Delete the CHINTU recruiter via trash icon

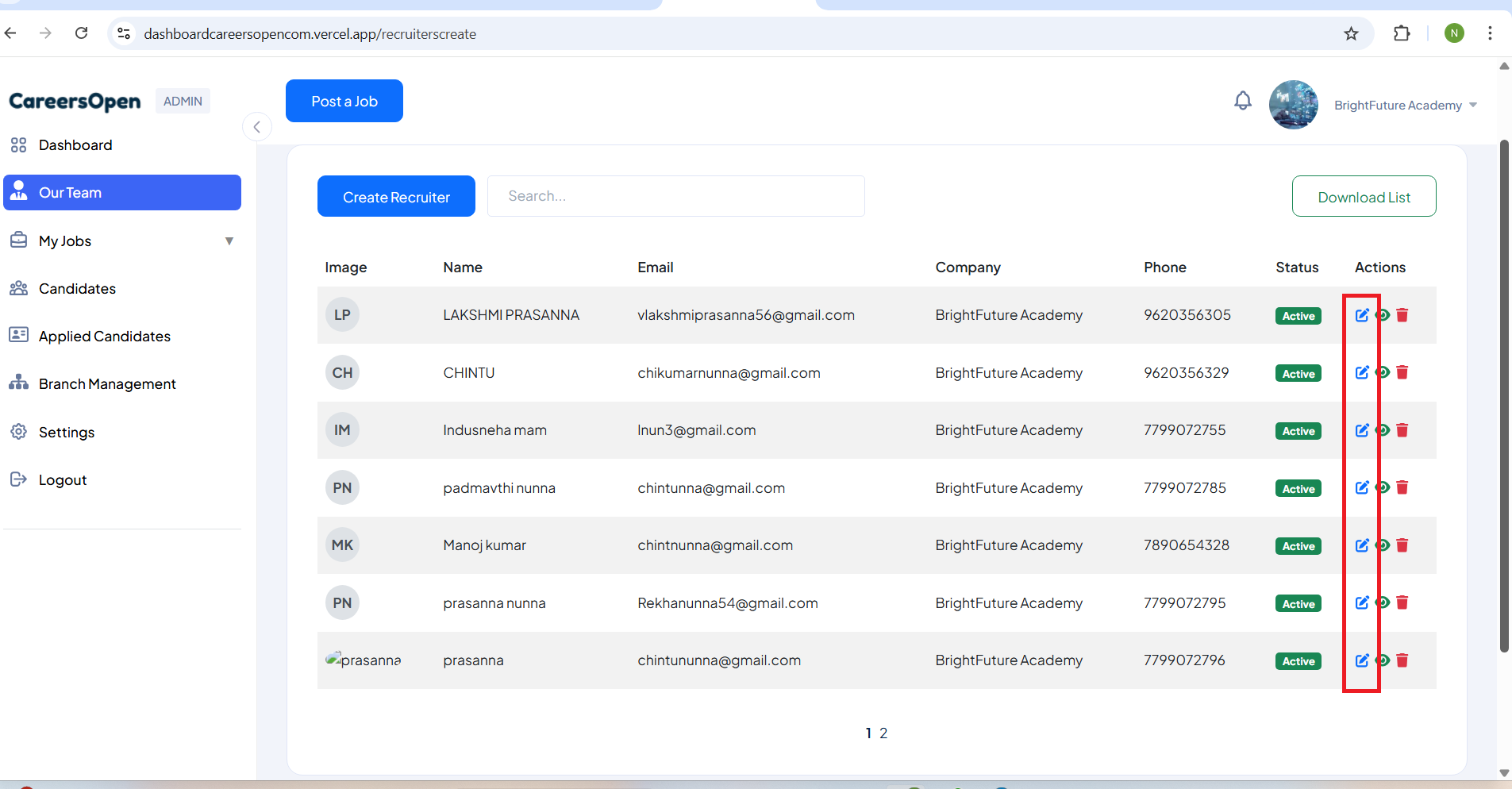(1402, 372)
